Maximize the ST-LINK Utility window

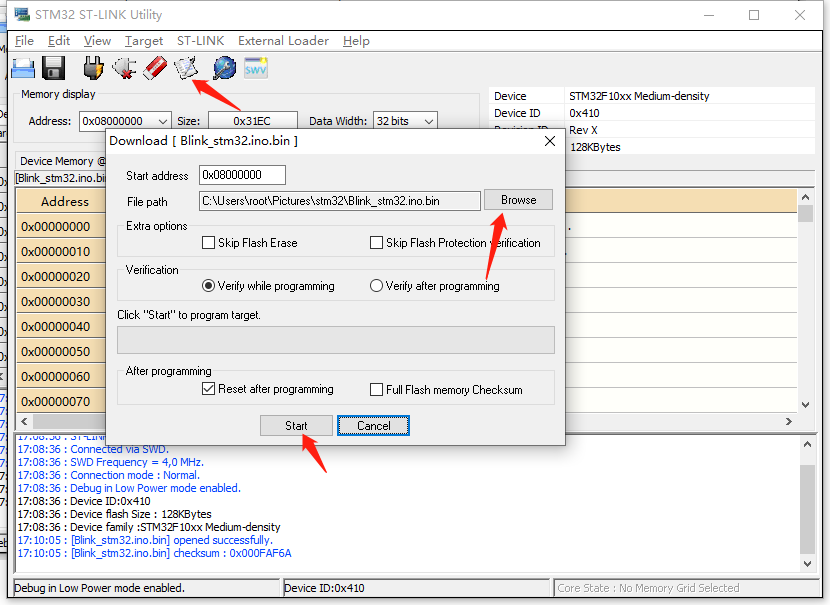tap(754, 15)
